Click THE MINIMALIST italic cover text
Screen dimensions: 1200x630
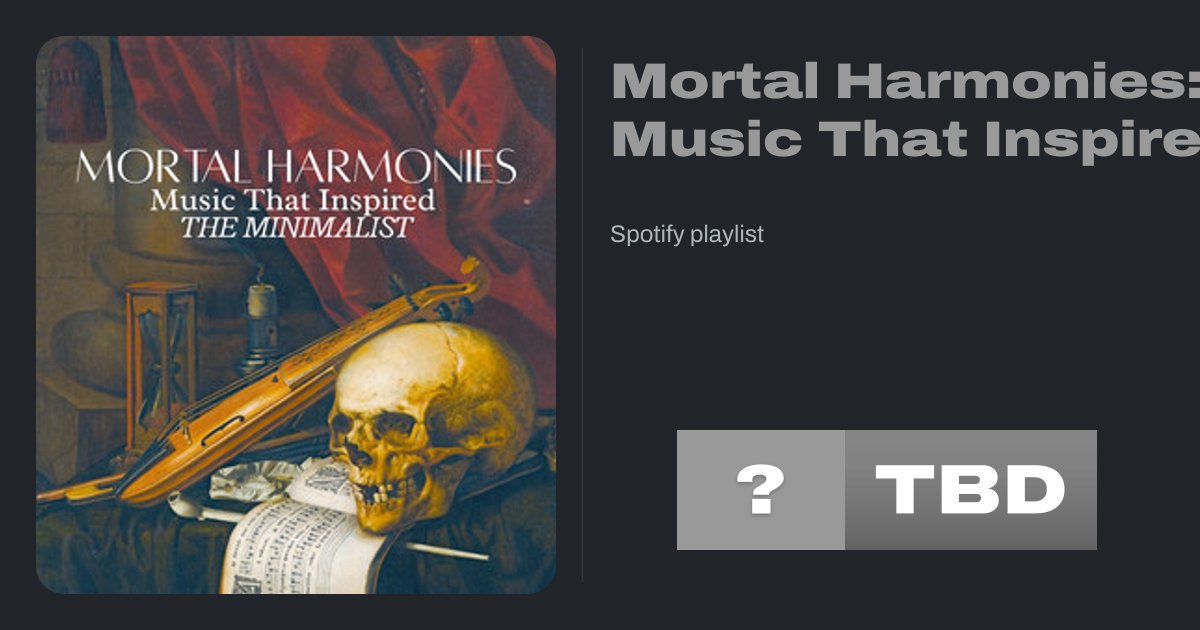coord(295,227)
